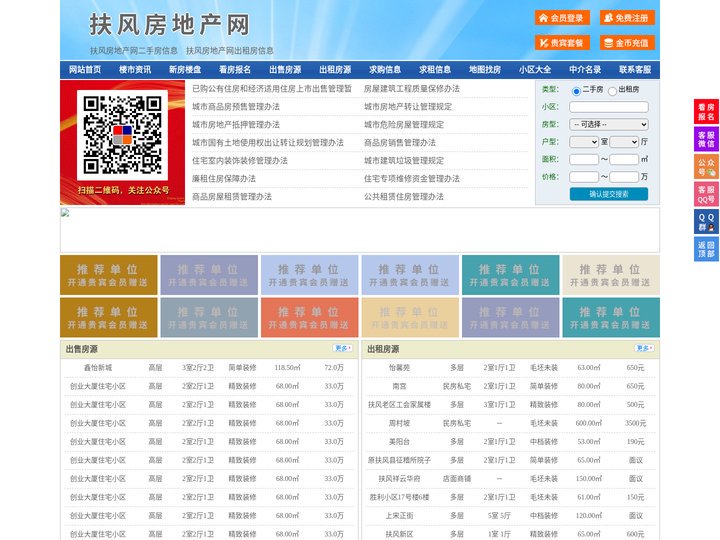Open 公共租赁住房管理办法 link

(404, 197)
